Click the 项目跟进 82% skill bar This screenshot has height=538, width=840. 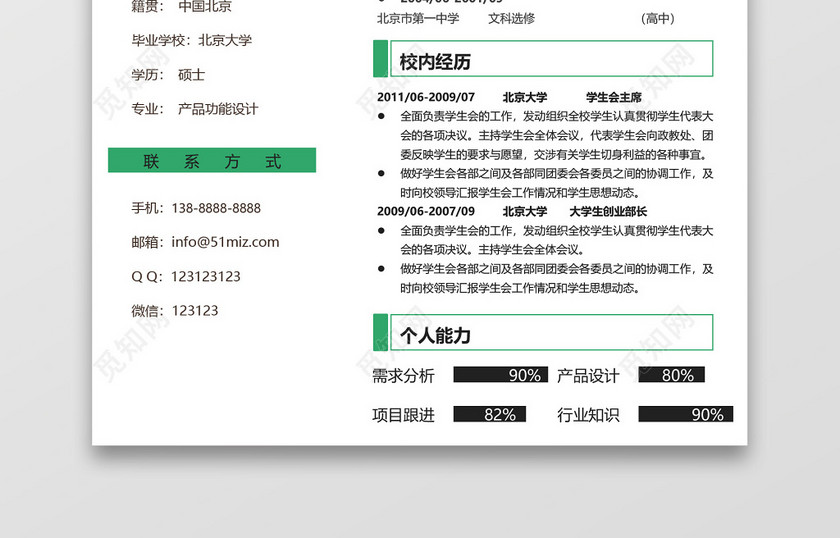click(490, 414)
